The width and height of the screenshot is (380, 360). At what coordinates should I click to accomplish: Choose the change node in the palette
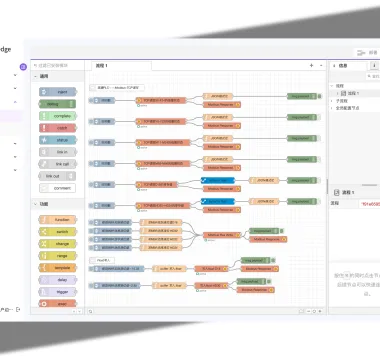click(x=58, y=244)
